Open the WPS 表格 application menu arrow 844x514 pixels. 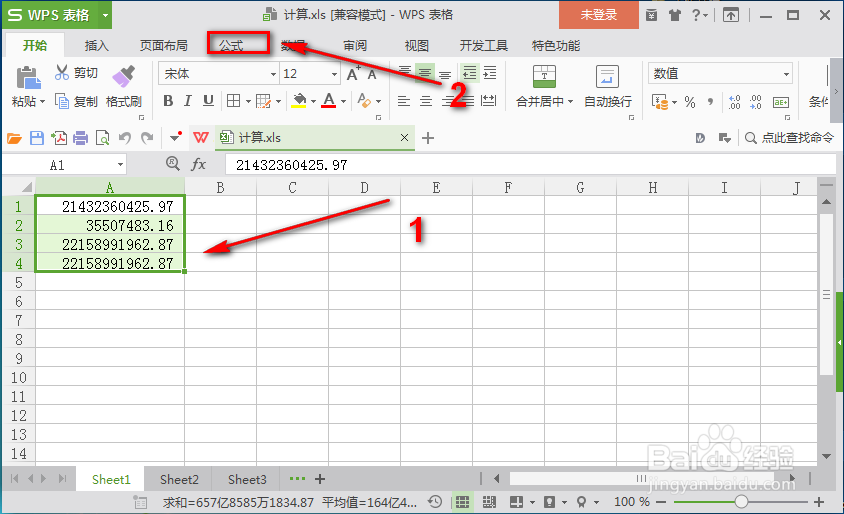pos(106,15)
